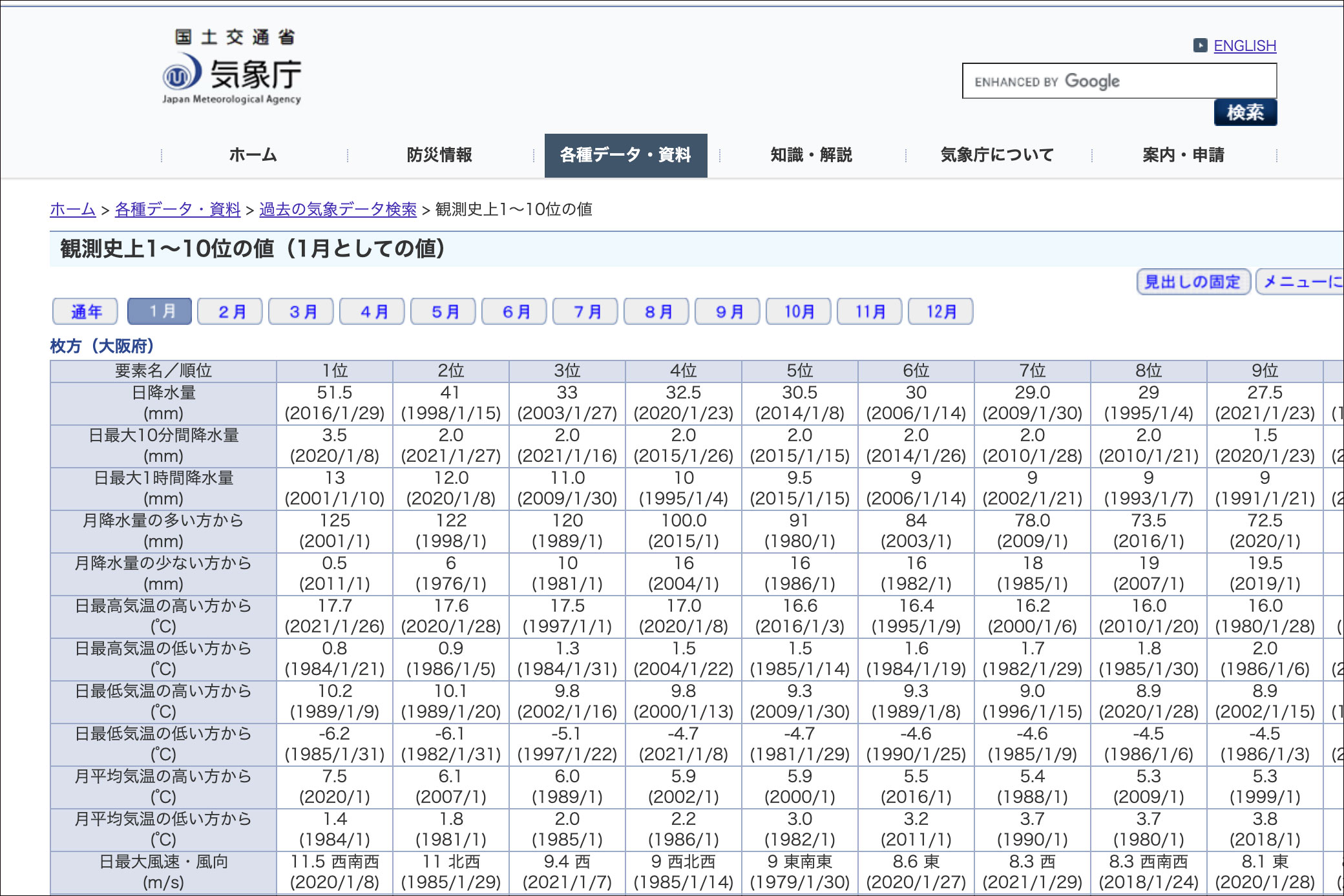
Task: Follow the ホーム breadcrumb link
Action: tap(72, 209)
